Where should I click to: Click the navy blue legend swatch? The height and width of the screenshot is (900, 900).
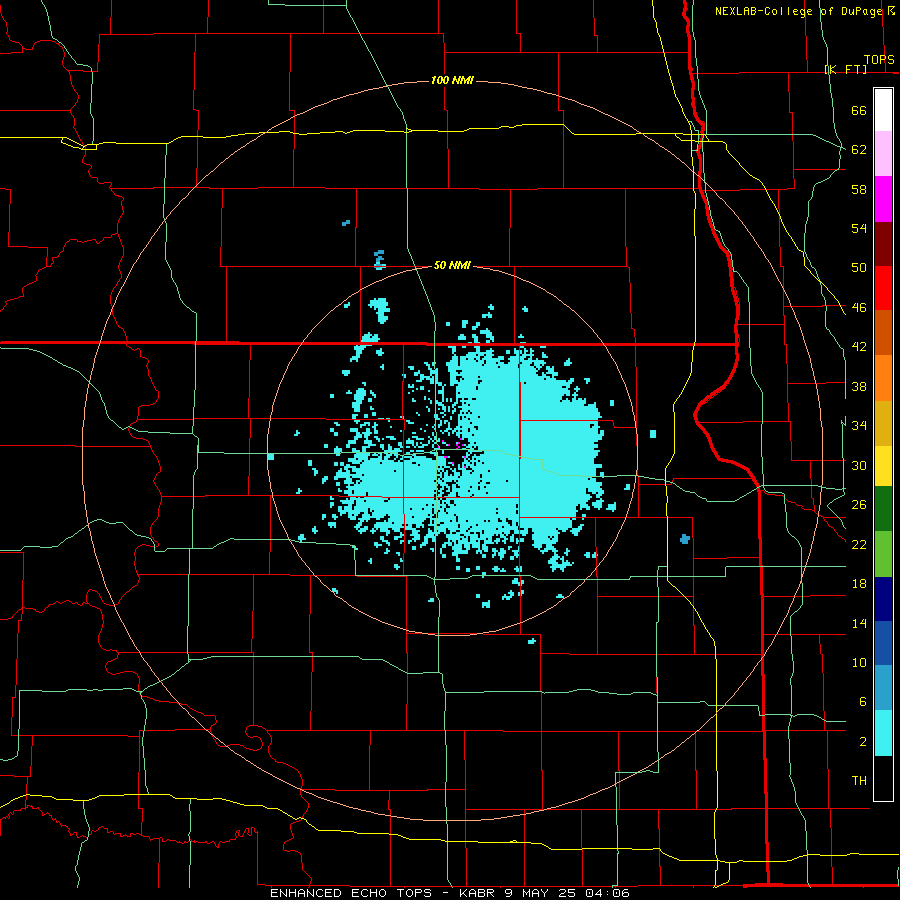[x=883, y=599]
